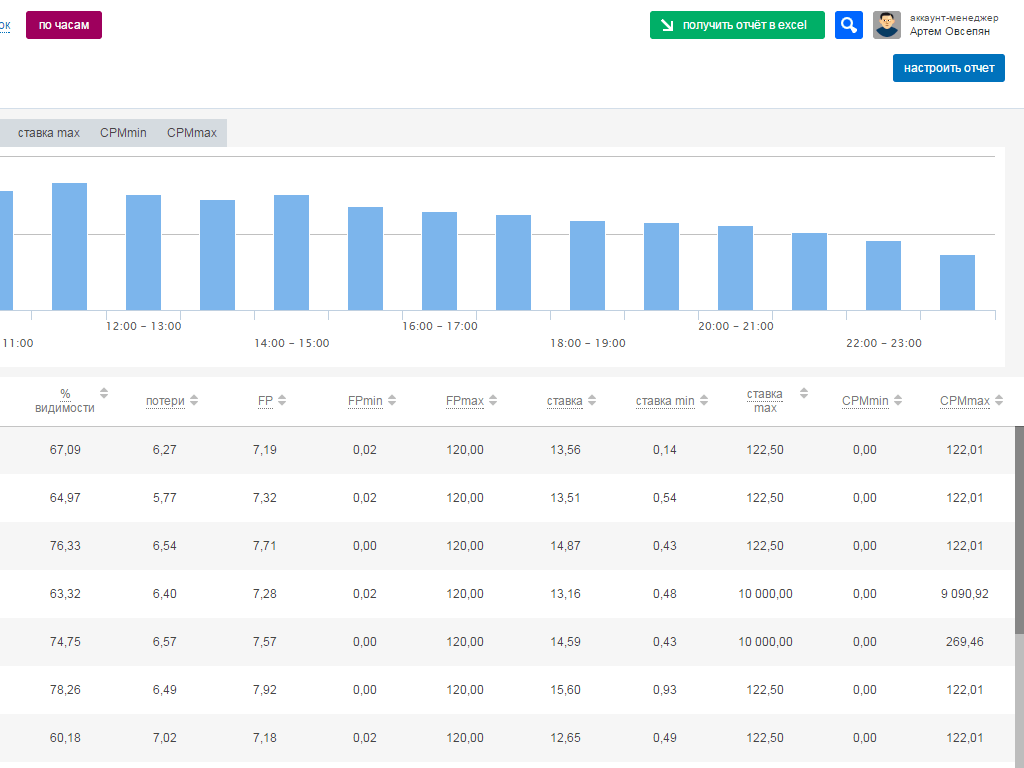Sort by % видимости column arrows
Viewport: 1024px width, 768px height.
click(x=104, y=393)
